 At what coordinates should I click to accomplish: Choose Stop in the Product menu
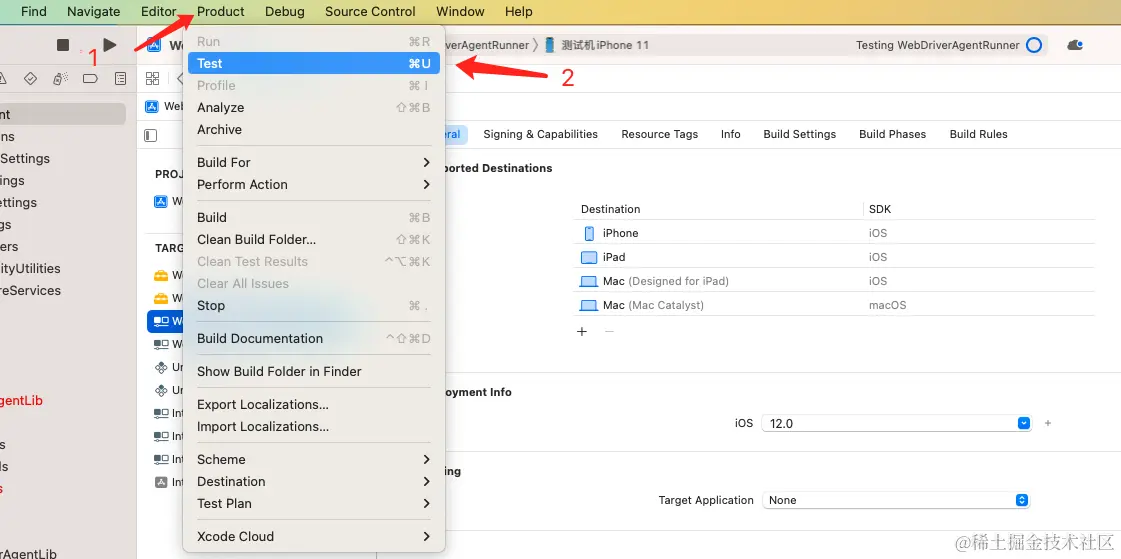[x=314, y=306]
